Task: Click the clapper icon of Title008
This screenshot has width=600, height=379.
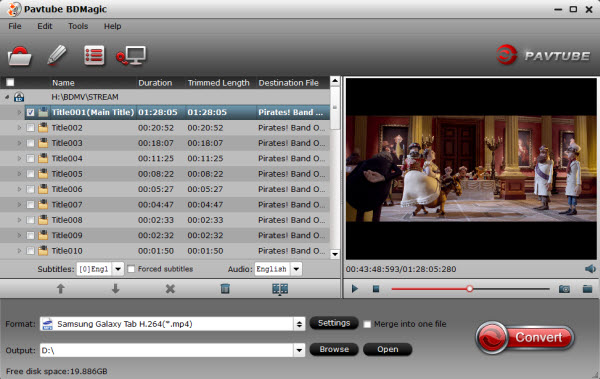Action: pyautogui.click(x=43, y=220)
